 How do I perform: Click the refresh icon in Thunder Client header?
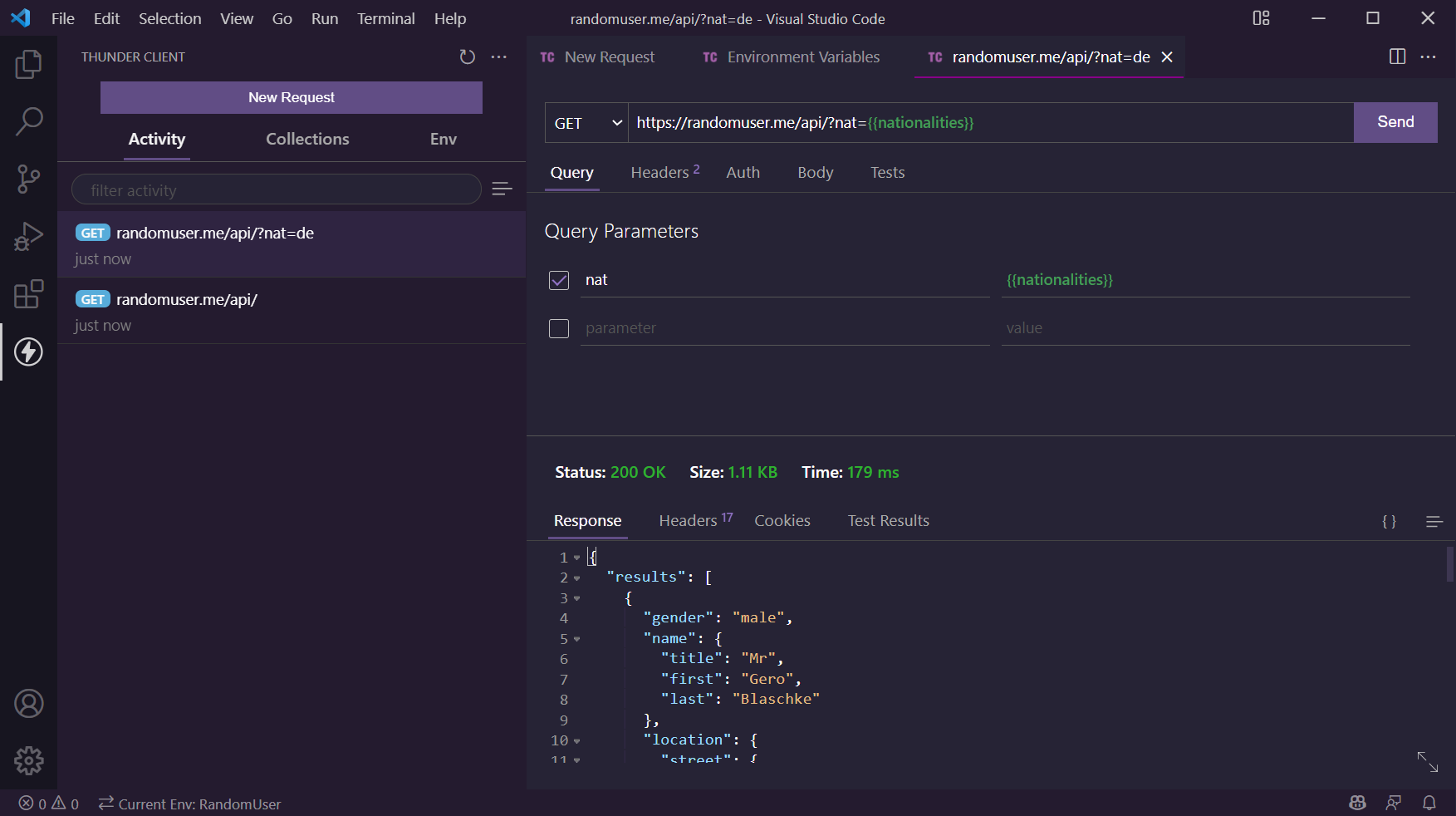468,57
